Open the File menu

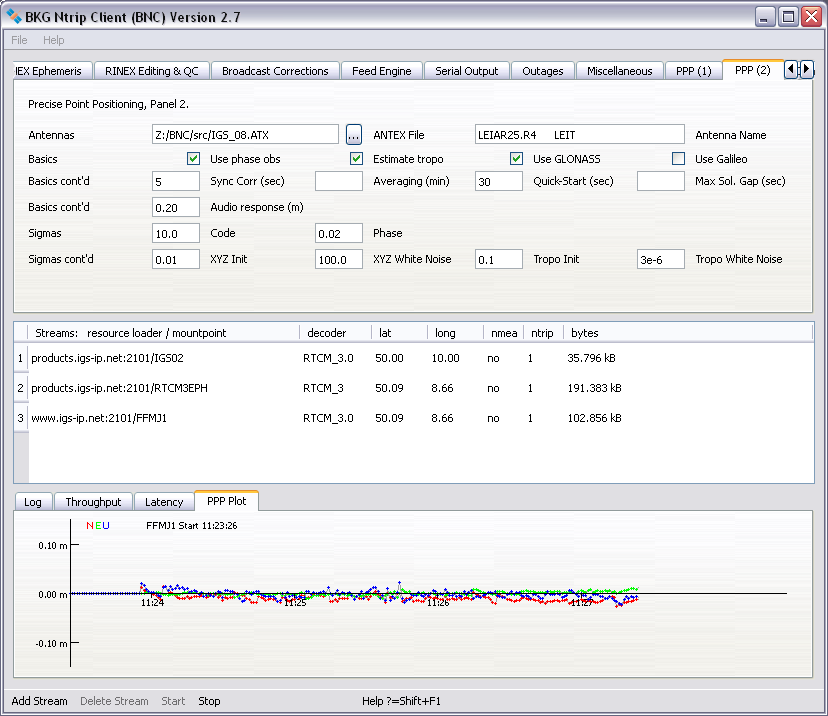pyautogui.click(x=20, y=40)
